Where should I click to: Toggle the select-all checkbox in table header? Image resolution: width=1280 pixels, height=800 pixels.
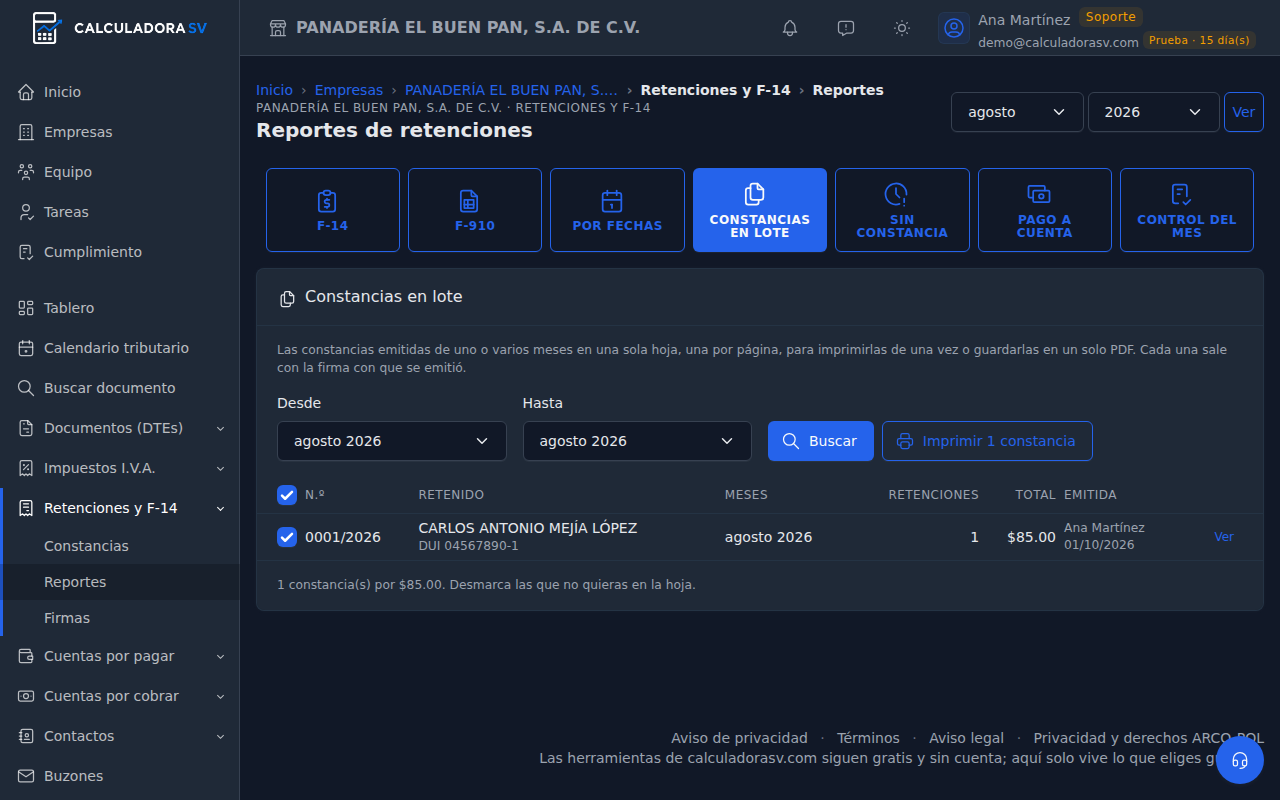coord(287,495)
